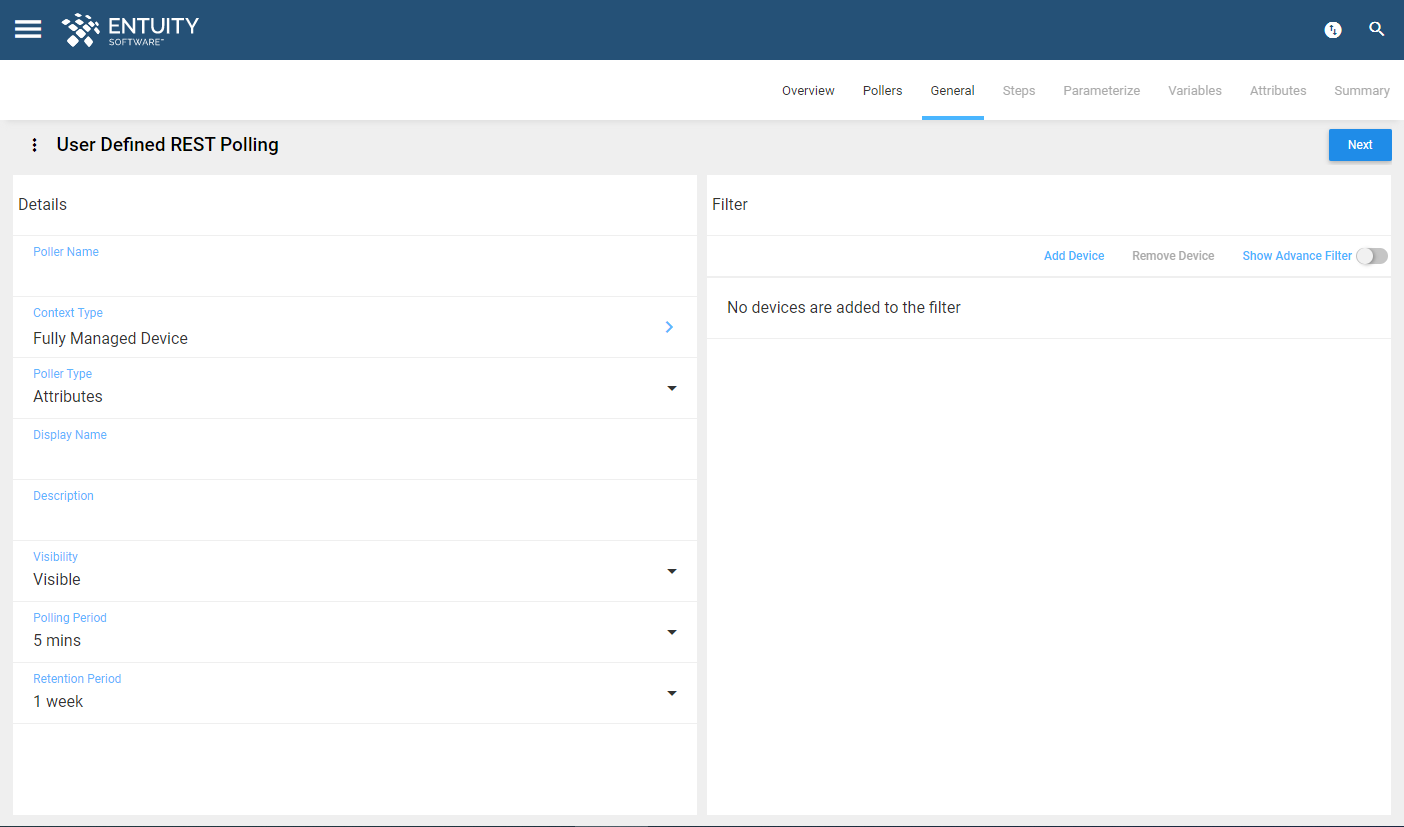The width and height of the screenshot is (1404, 827).
Task: Click the Remove Device link
Action: [x=1173, y=256]
